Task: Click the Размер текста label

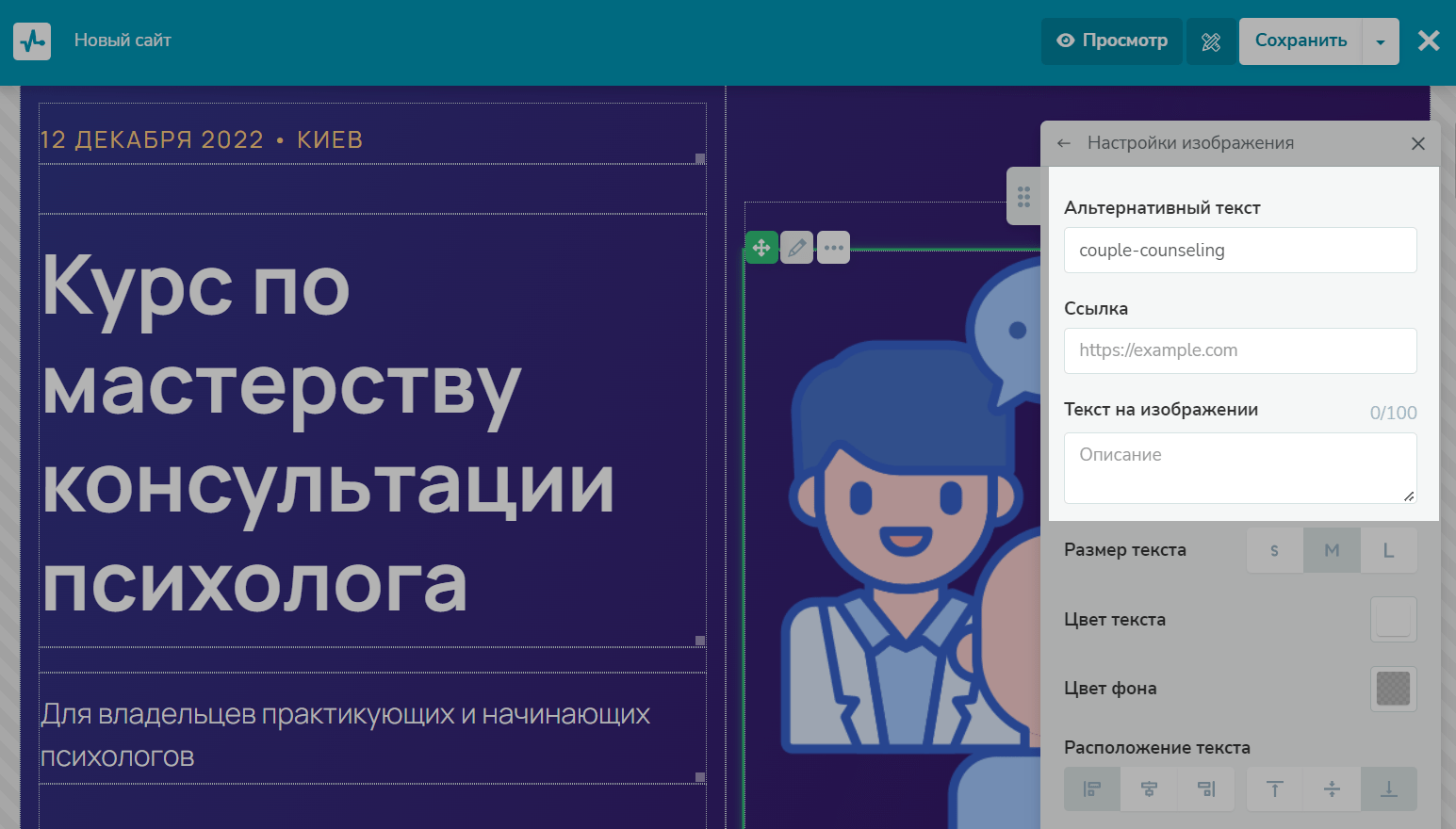Action: [x=1125, y=550]
